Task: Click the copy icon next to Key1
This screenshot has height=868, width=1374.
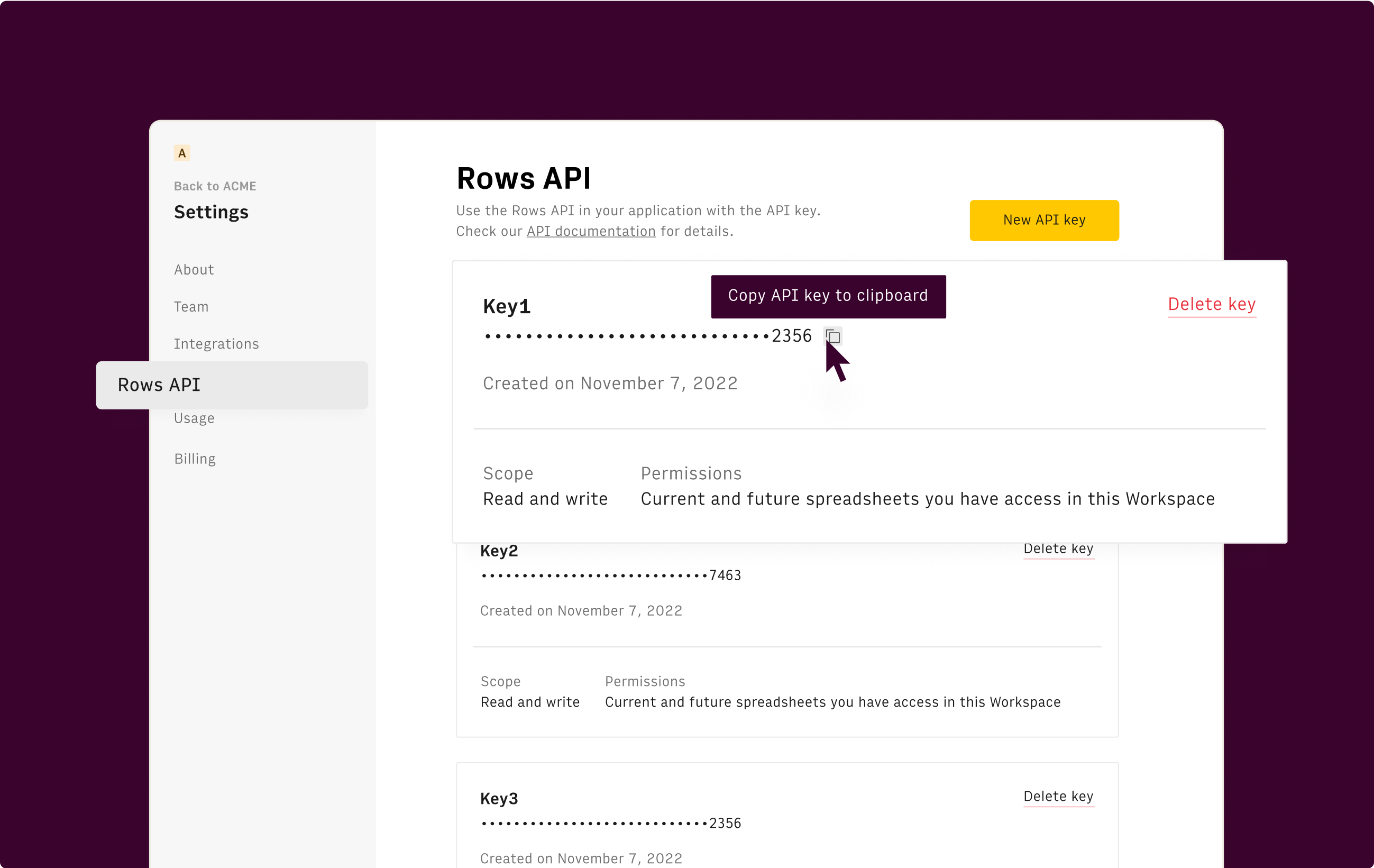Action: [832, 335]
